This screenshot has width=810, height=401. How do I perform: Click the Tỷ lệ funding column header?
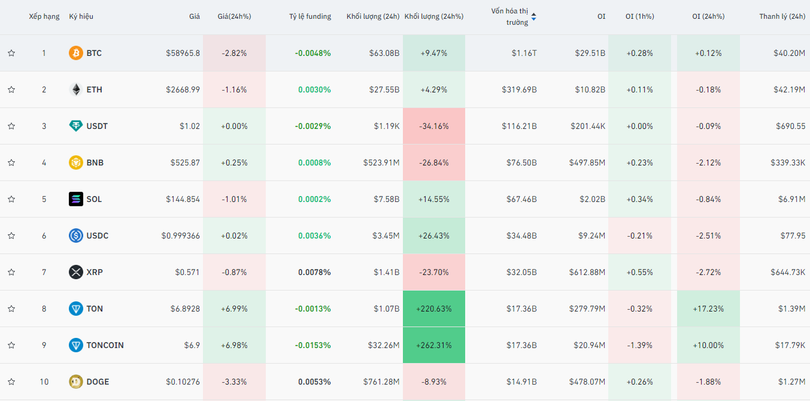pyautogui.click(x=309, y=17)
